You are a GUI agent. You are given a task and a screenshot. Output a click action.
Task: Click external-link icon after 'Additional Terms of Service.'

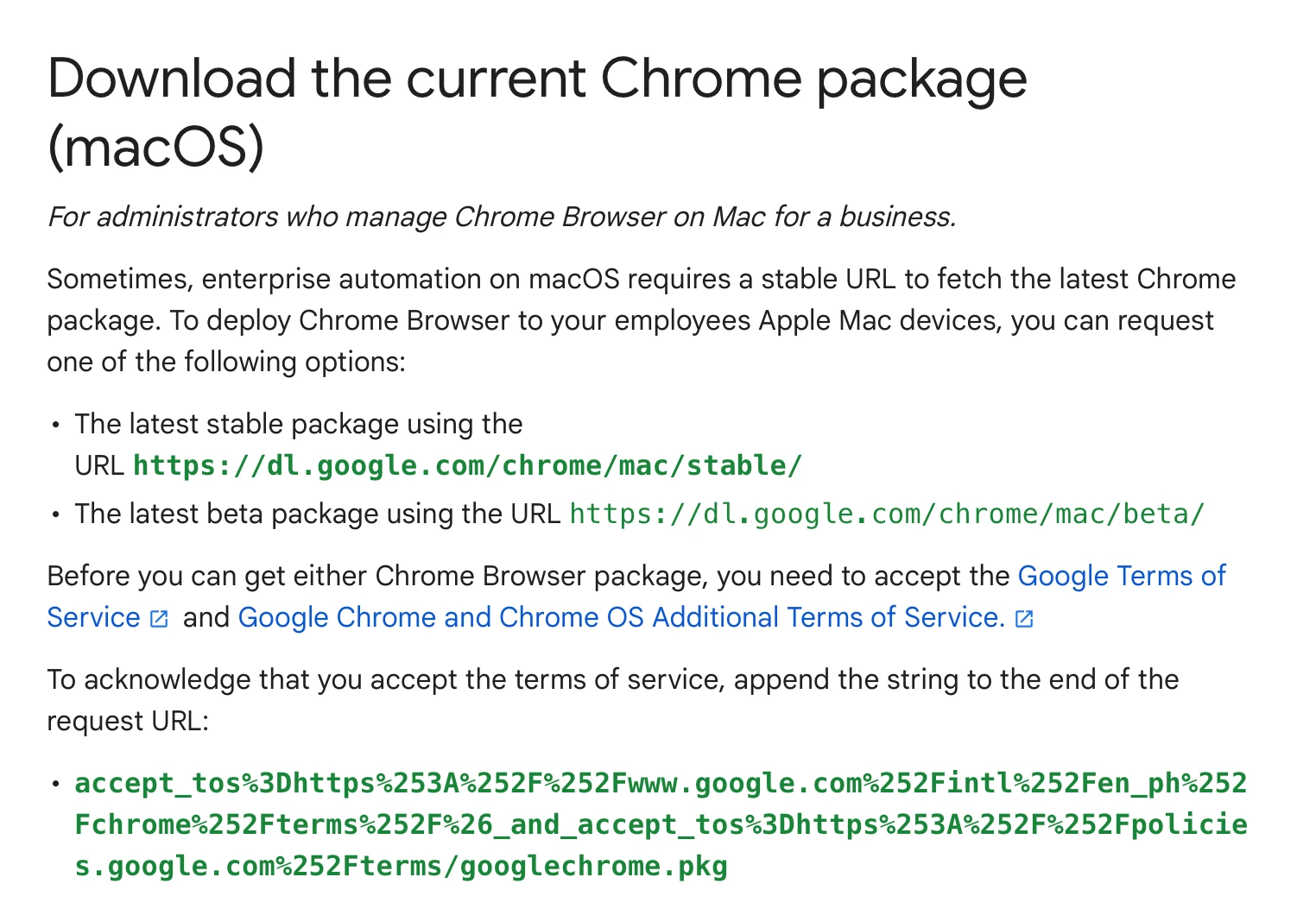click(x=1024, y=619)
